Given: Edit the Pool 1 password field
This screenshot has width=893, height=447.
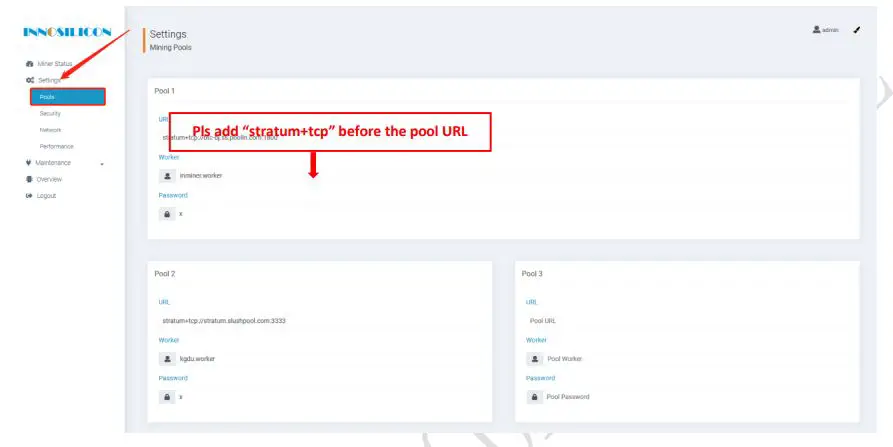Looking at the screenshot, I should pyautogui.click(x=511, y=214).
